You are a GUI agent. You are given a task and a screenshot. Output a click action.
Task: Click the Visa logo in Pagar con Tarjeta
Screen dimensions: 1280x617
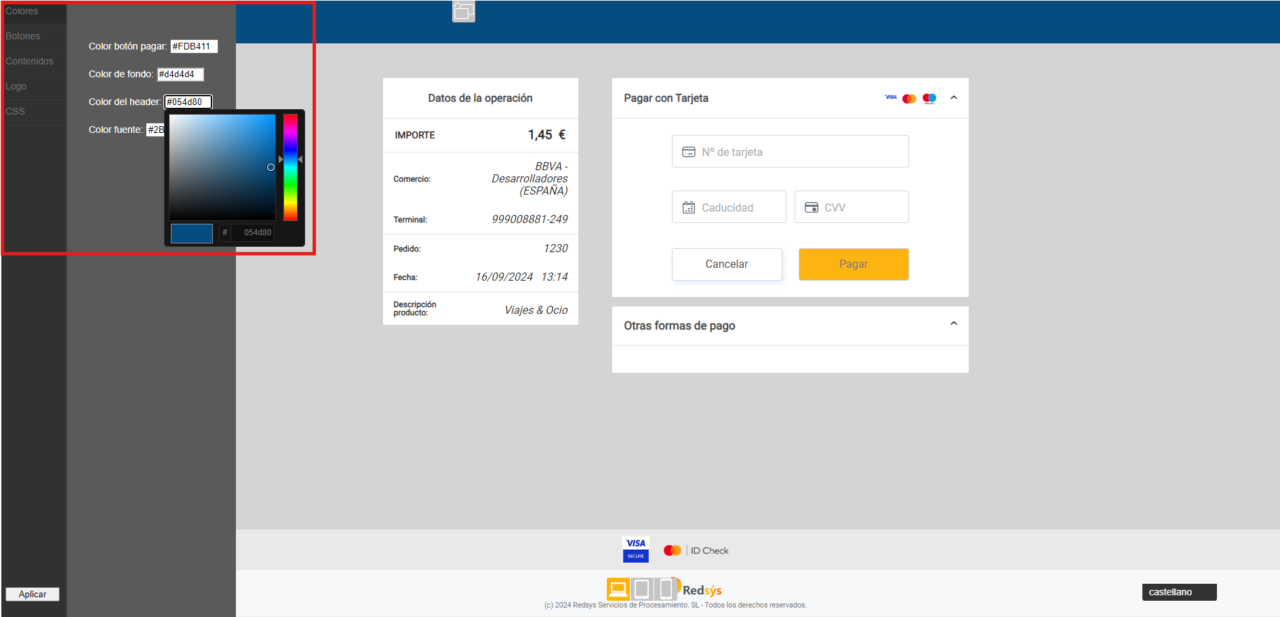pos(891,98)
